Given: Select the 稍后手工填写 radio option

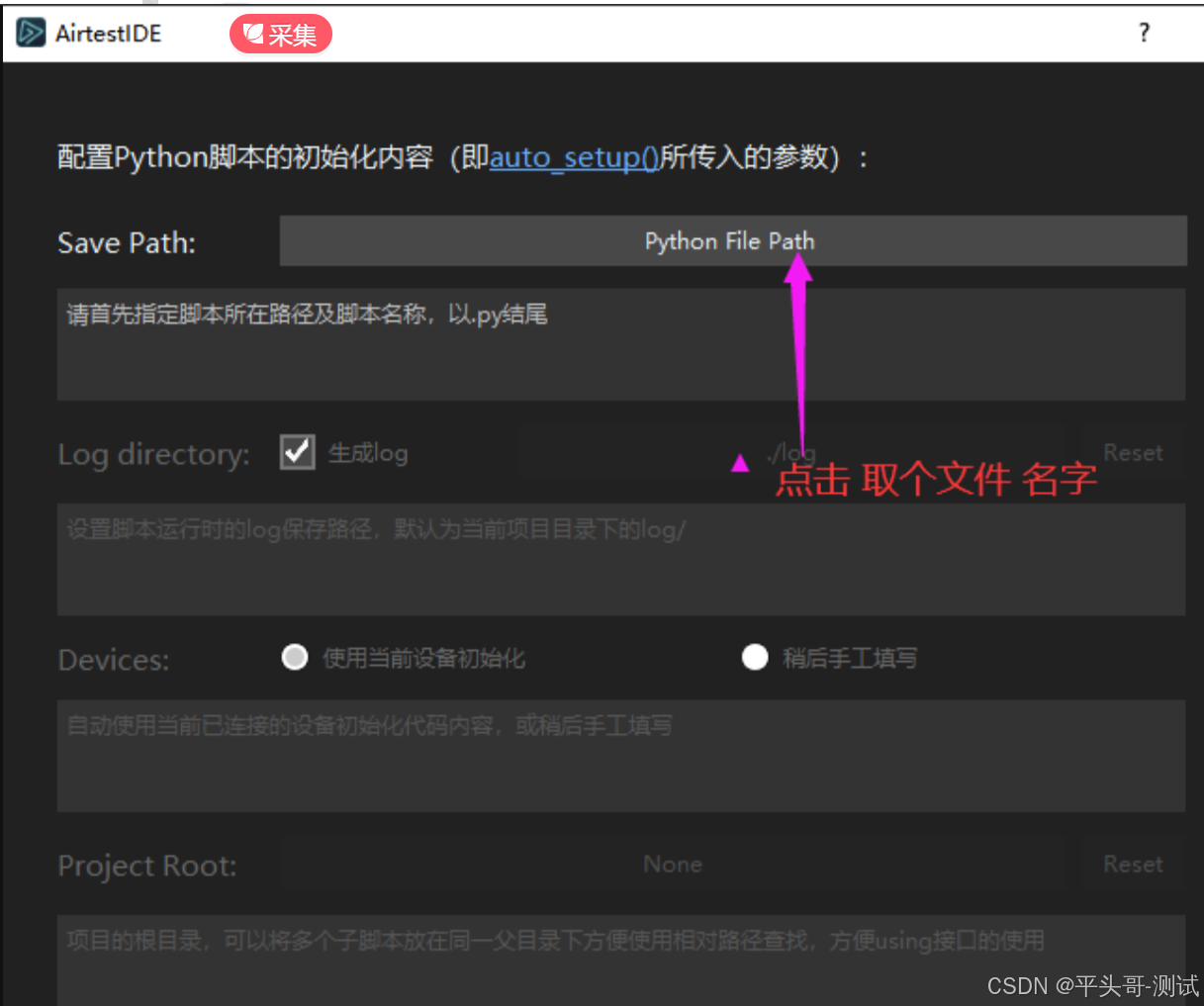Looking at the screenshot, I should click(x=755, y=657).
